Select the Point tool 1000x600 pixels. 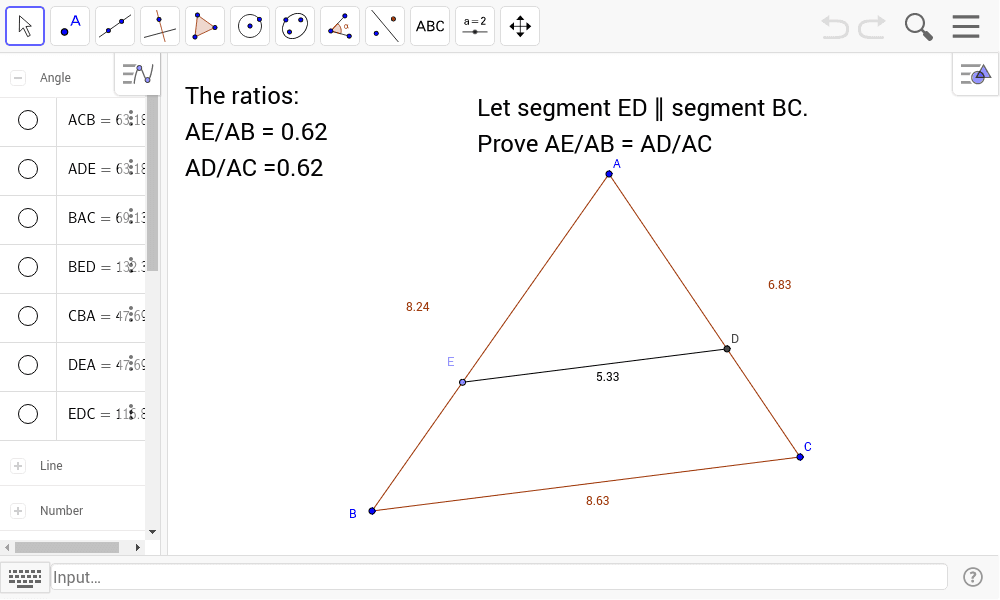pyautogui.click(x=70, y=26)
